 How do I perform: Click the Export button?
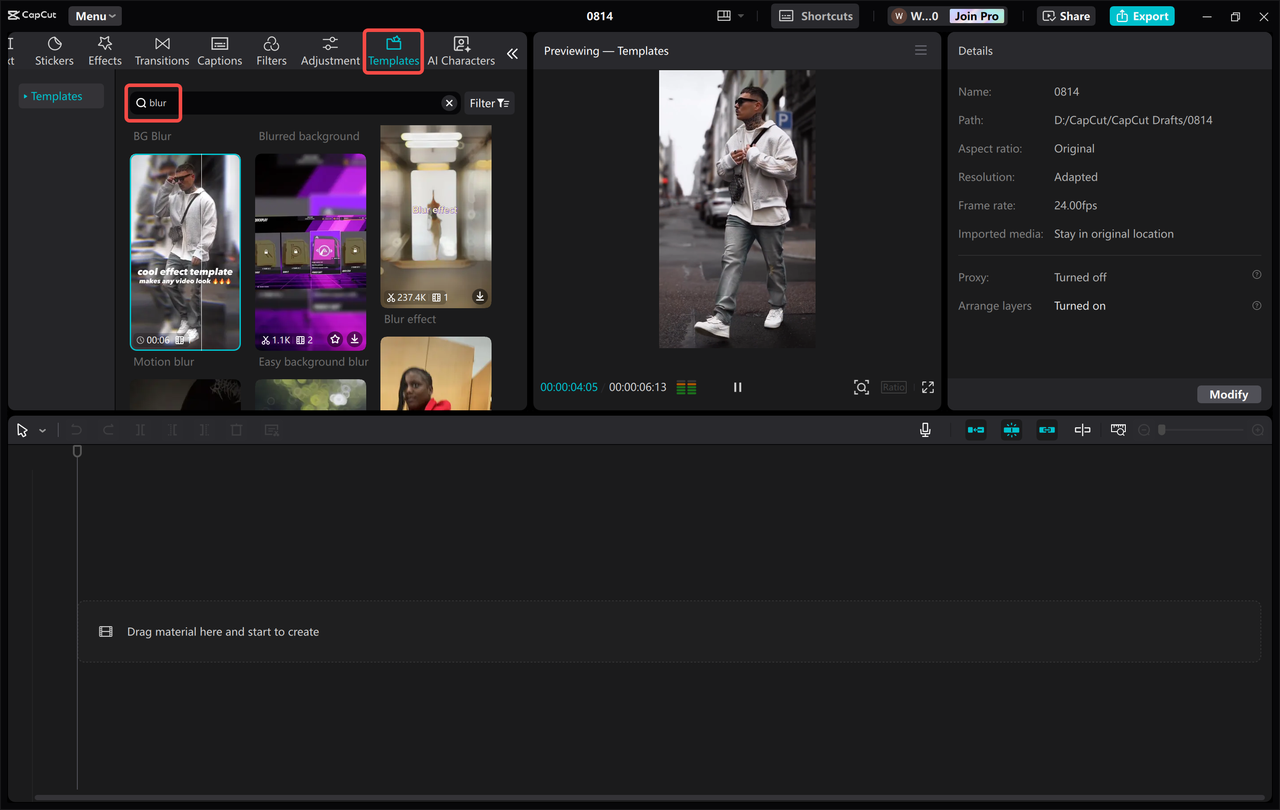[1141, 16]
